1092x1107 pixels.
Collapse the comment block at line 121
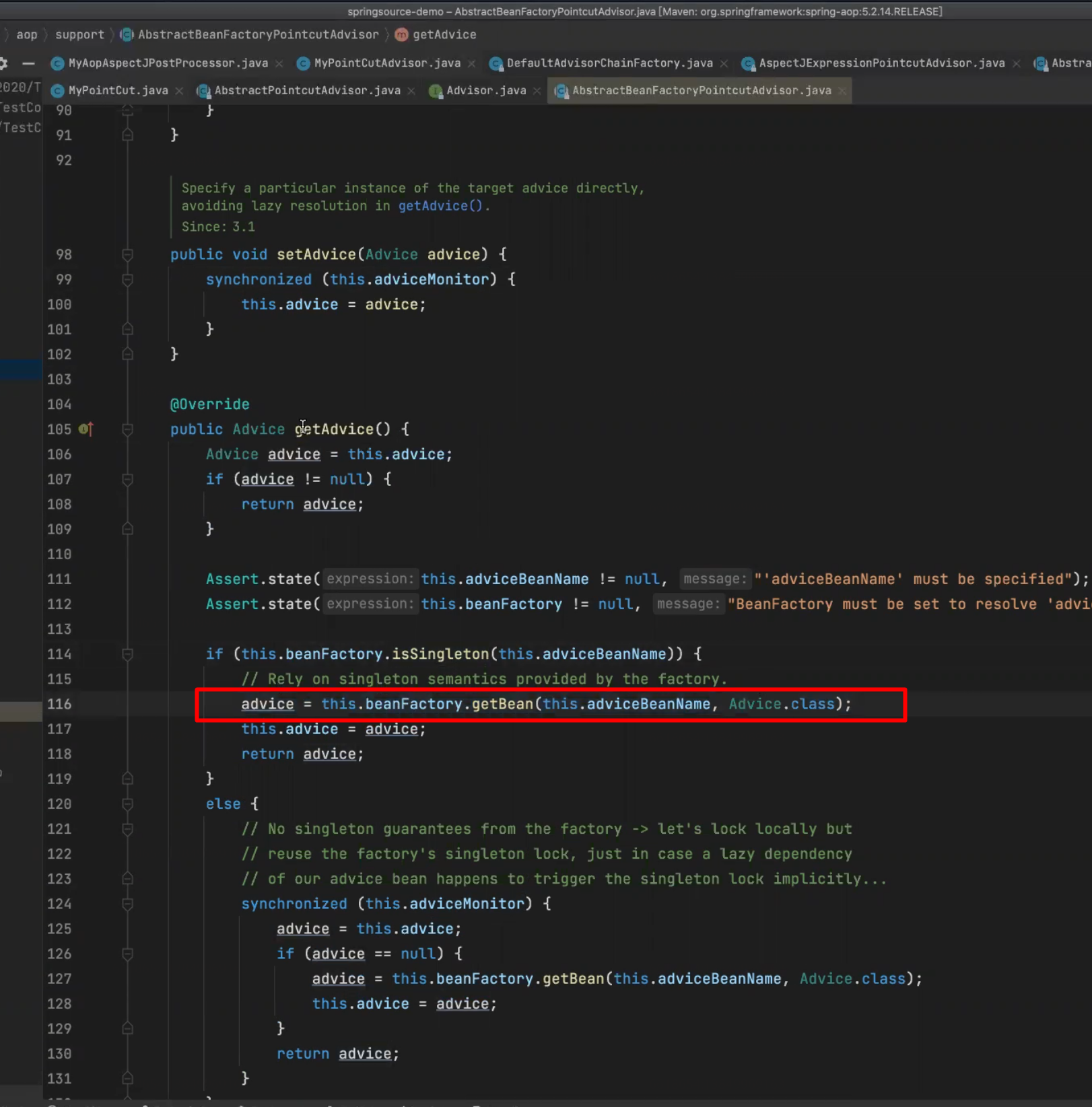click(127, 829)
